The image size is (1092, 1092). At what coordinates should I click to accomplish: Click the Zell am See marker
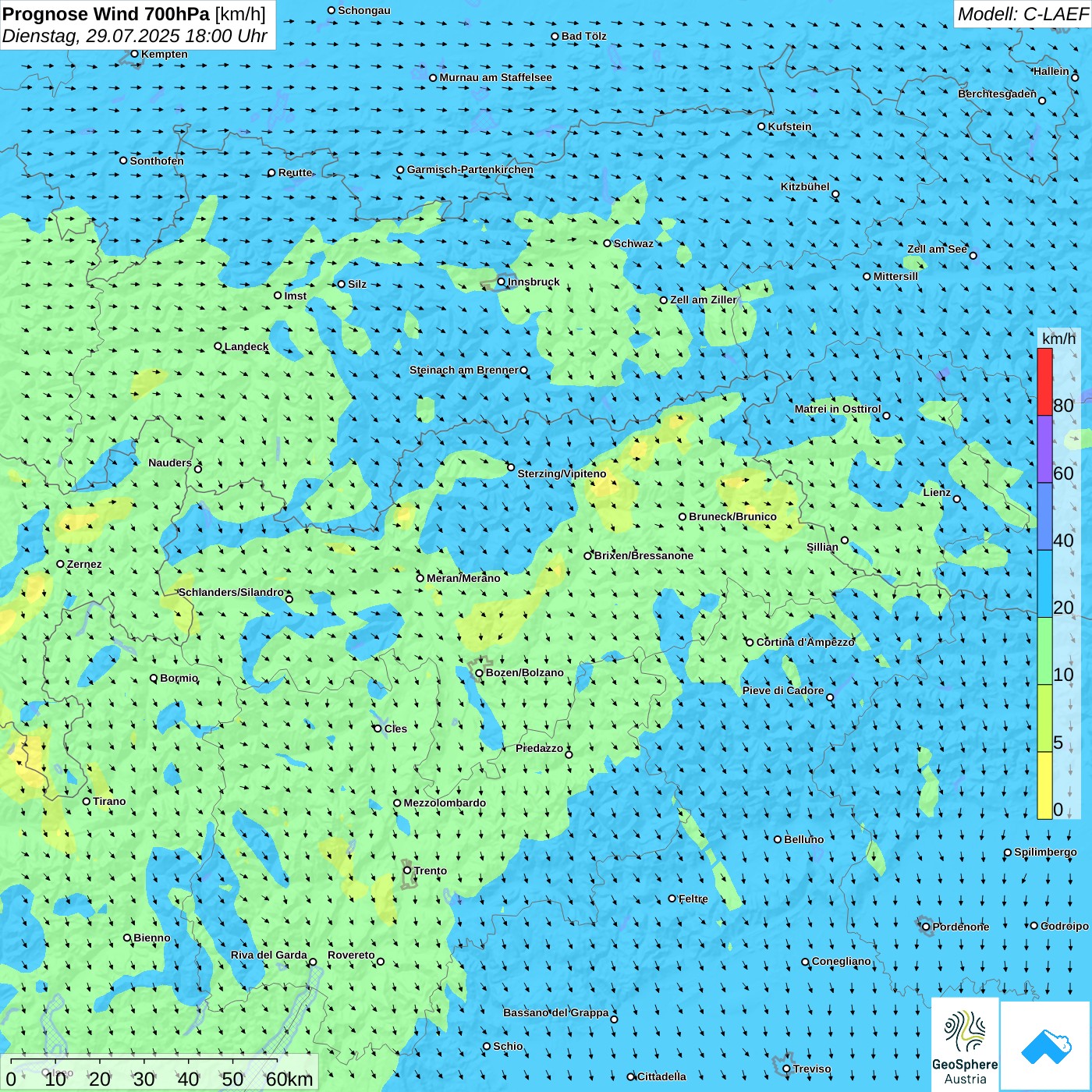pyautogui.click(x=973, y=255)
